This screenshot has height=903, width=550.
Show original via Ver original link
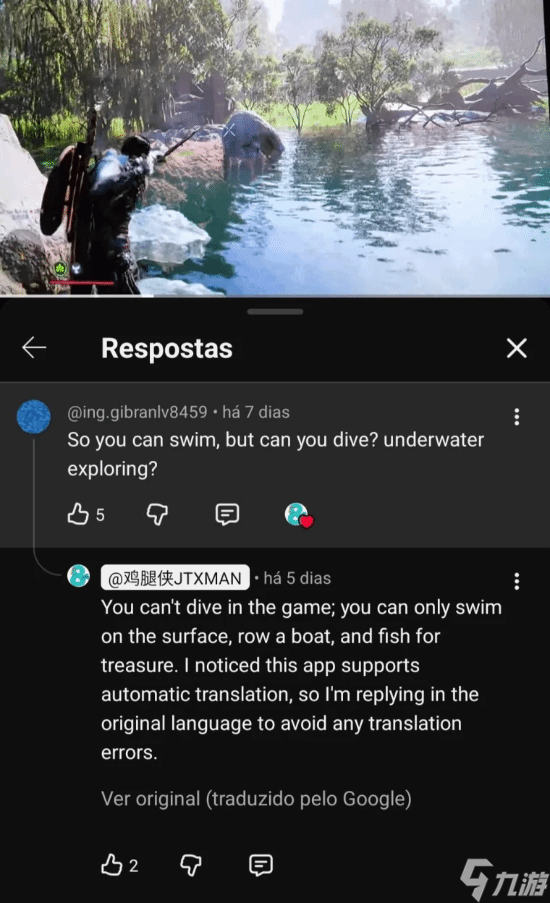pyautogui.click(x=256, y=799)
